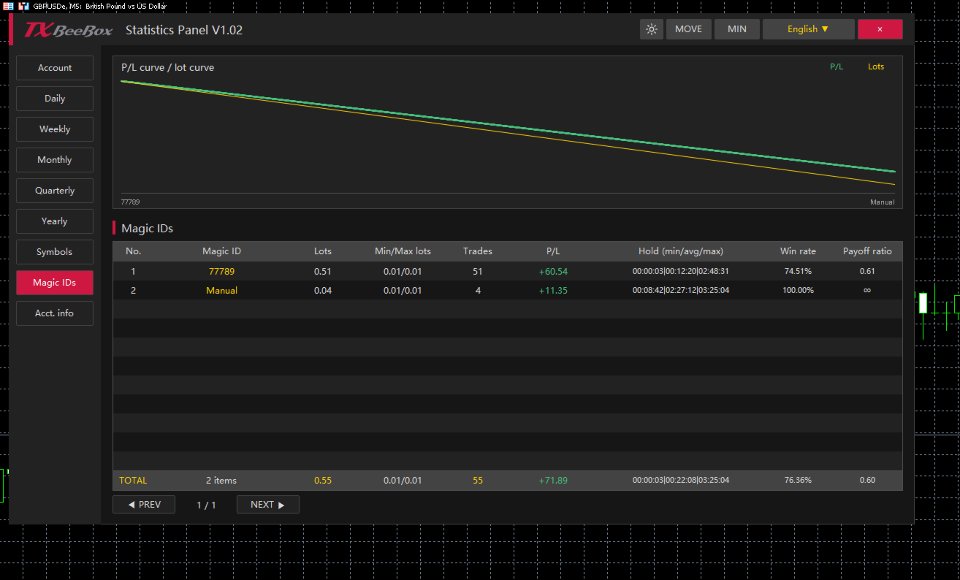Click Magic ID 77789 in the table
The image size is (960, 580).
pyautogui.click(x=222, y=271)
